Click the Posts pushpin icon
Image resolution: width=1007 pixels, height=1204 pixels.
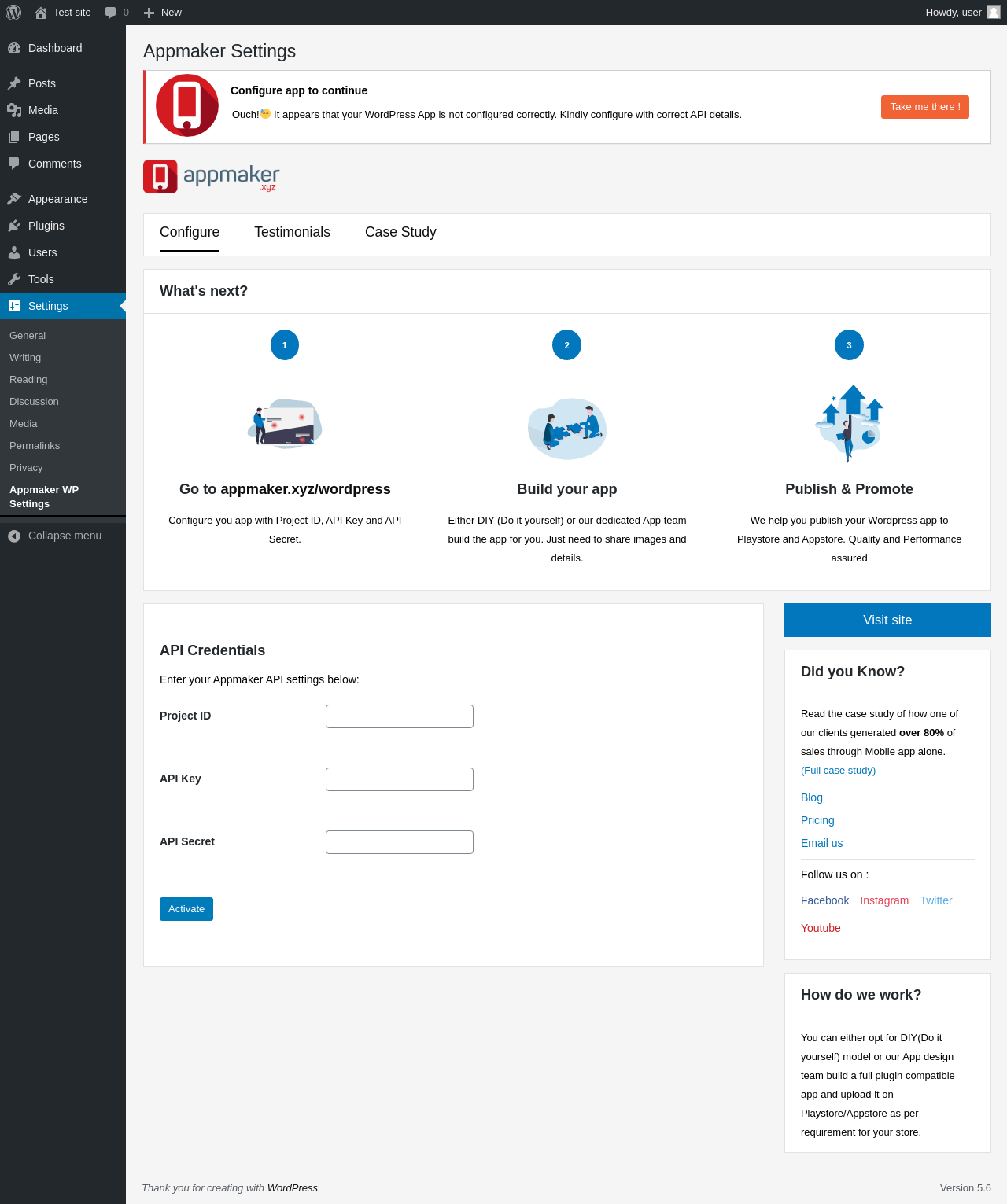[x=14, y=83]
